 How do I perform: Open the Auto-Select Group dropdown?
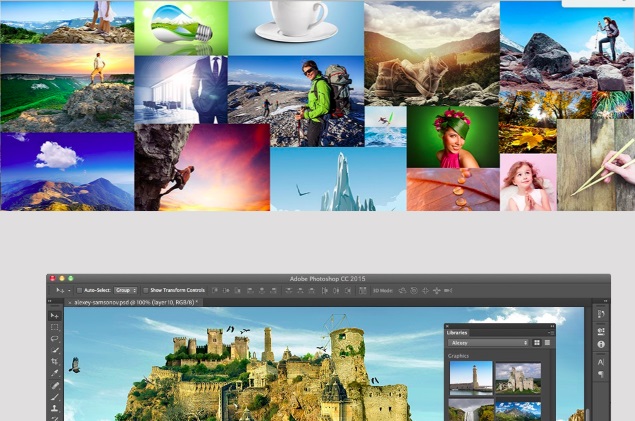126,290
